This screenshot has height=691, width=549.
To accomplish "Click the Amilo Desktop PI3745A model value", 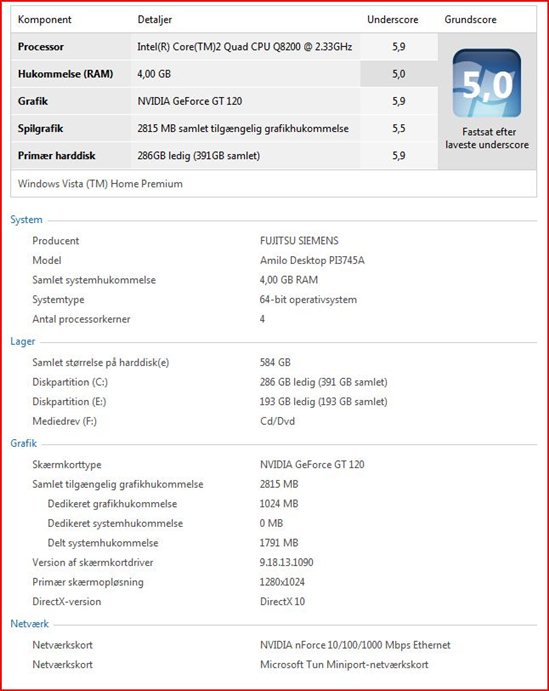I will point(312,260).
